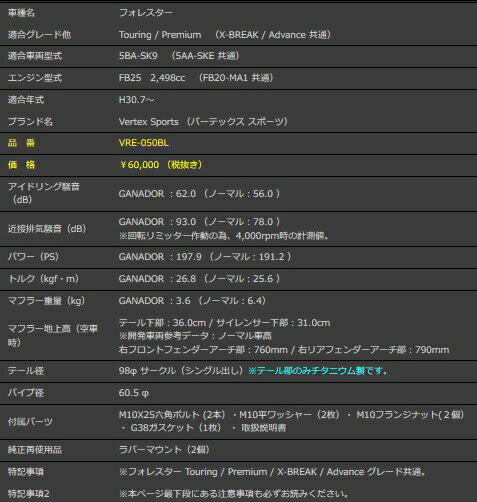Click the G38ガスケット parts line

pos(203,428)
